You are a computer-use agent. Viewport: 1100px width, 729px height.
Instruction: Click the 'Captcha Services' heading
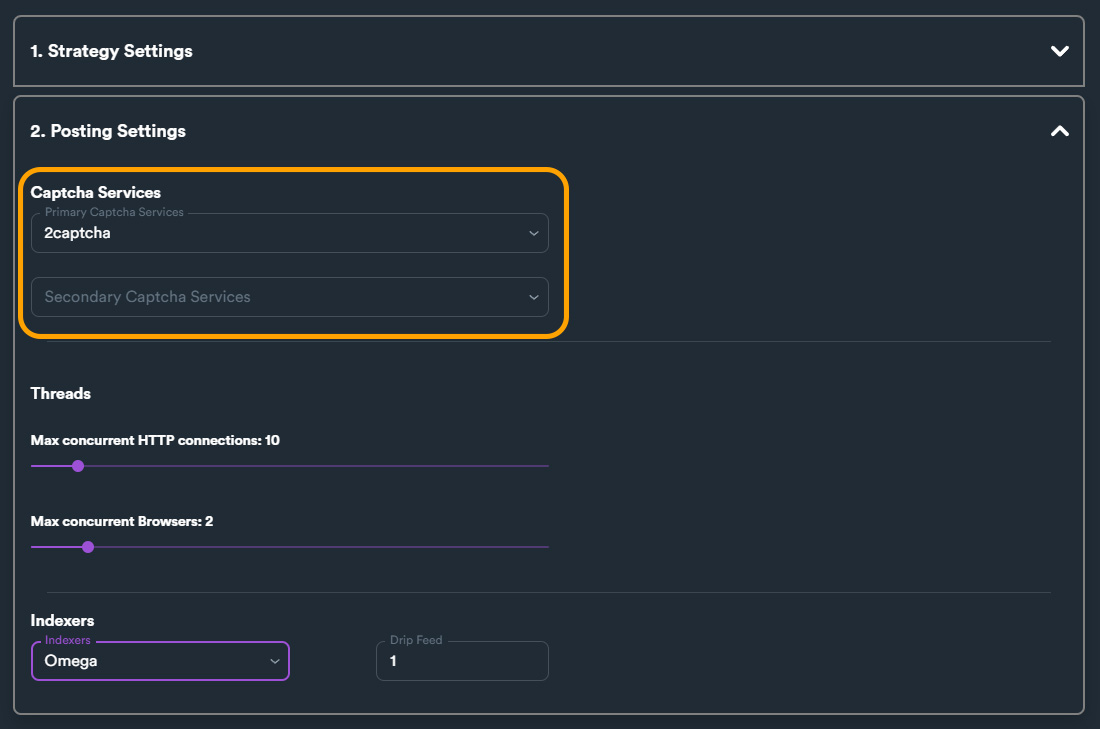tap(96, 192)
